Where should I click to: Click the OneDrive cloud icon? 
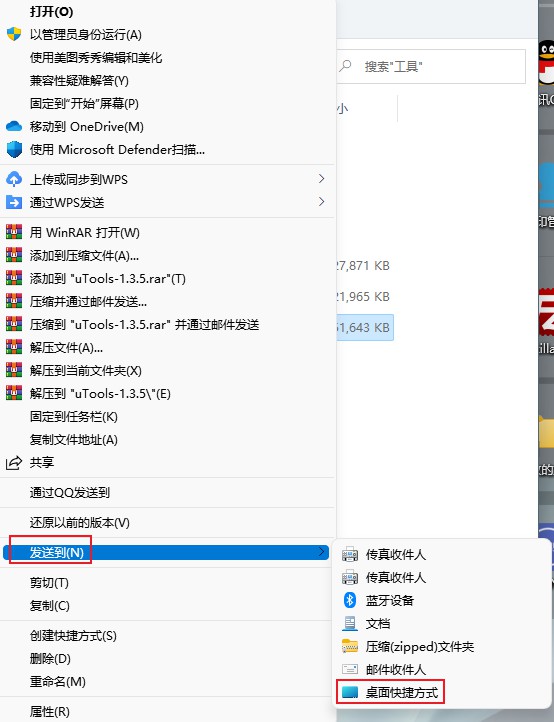pos(14,126)
